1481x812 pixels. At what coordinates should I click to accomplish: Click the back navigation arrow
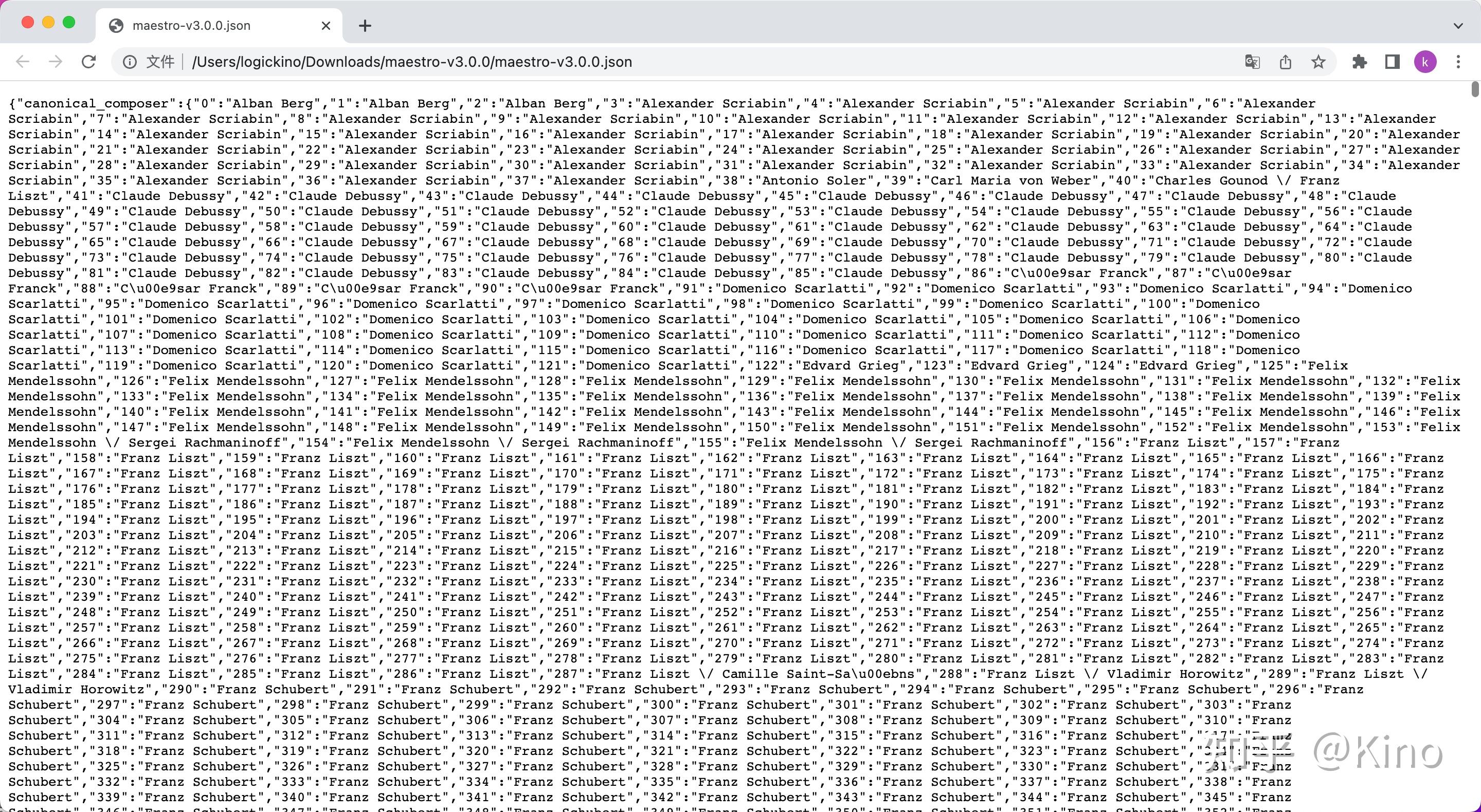click(x=23, y=62)
